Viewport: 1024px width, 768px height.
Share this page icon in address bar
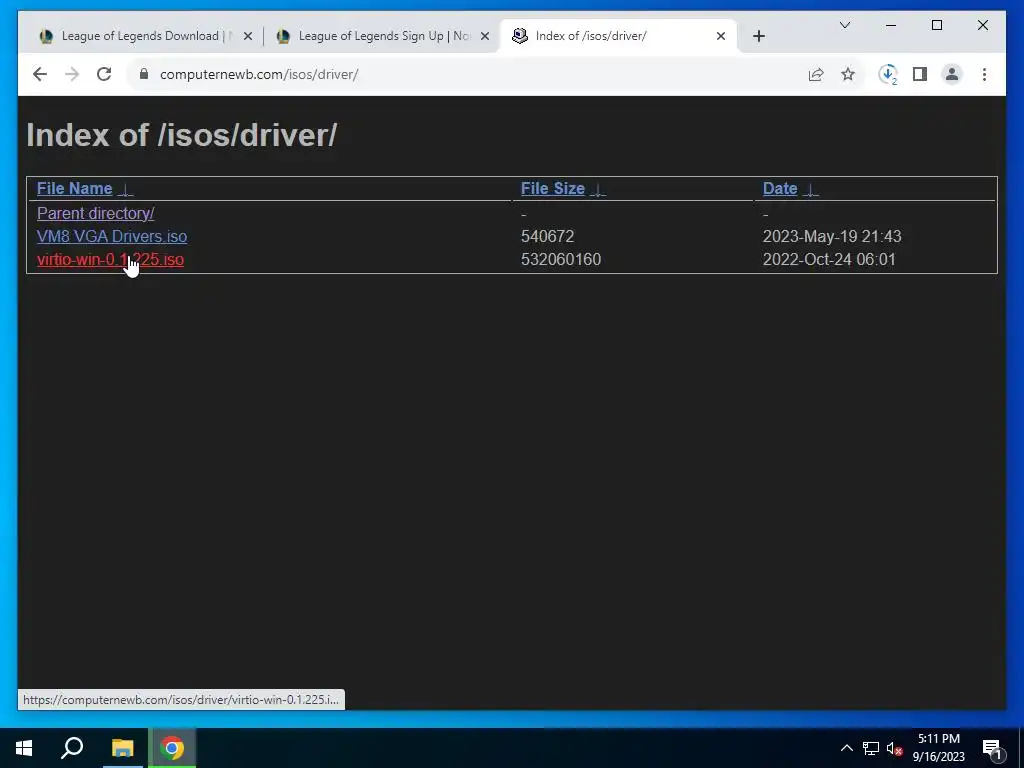[816, 74]
